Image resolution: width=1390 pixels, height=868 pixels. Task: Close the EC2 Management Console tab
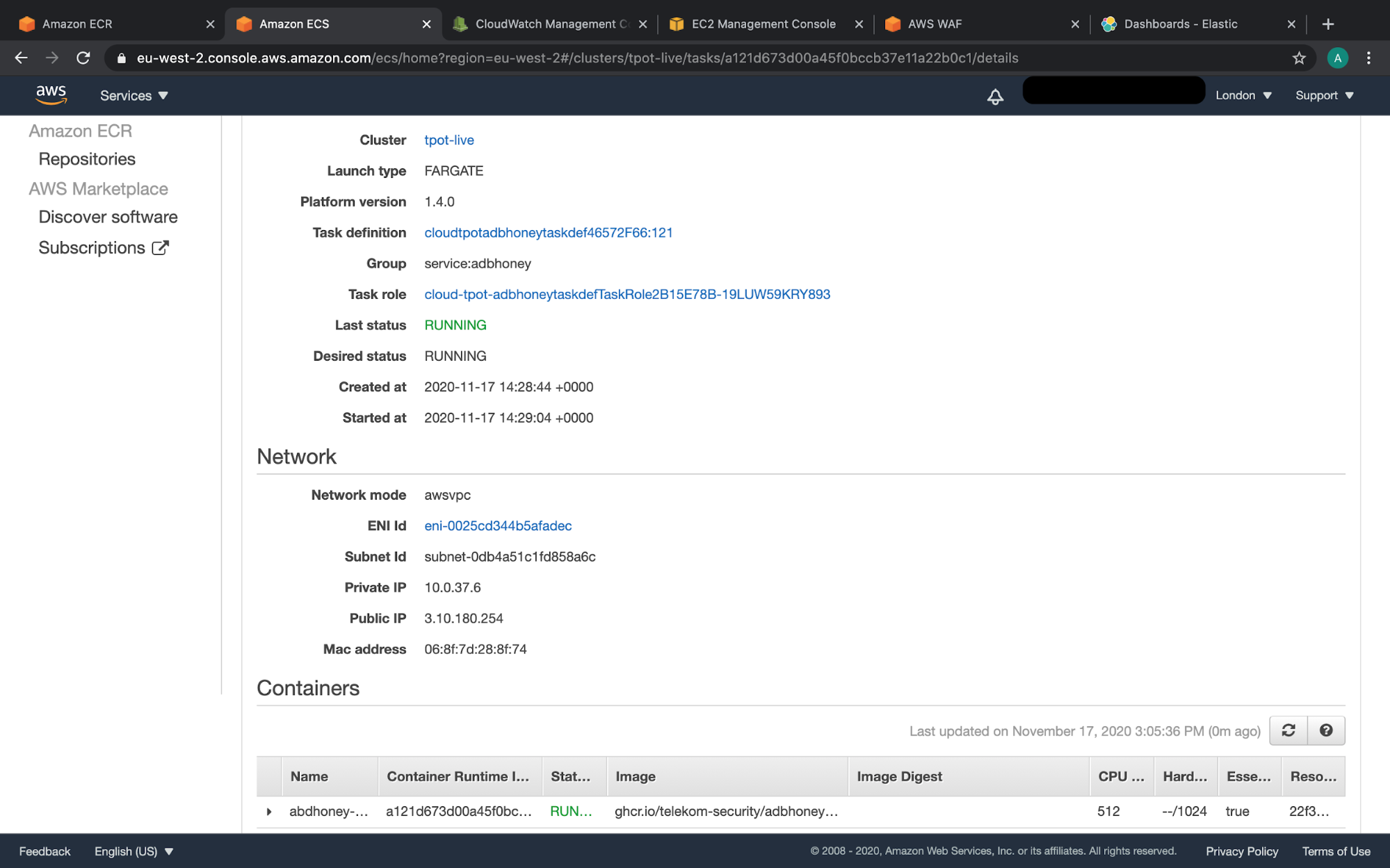(859, 24)
